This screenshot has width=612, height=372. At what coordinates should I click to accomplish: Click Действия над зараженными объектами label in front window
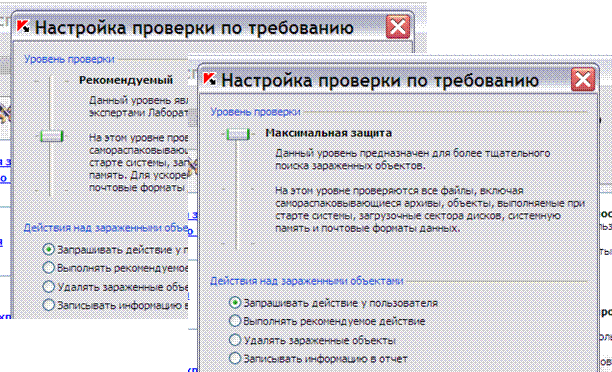point(306,281)
